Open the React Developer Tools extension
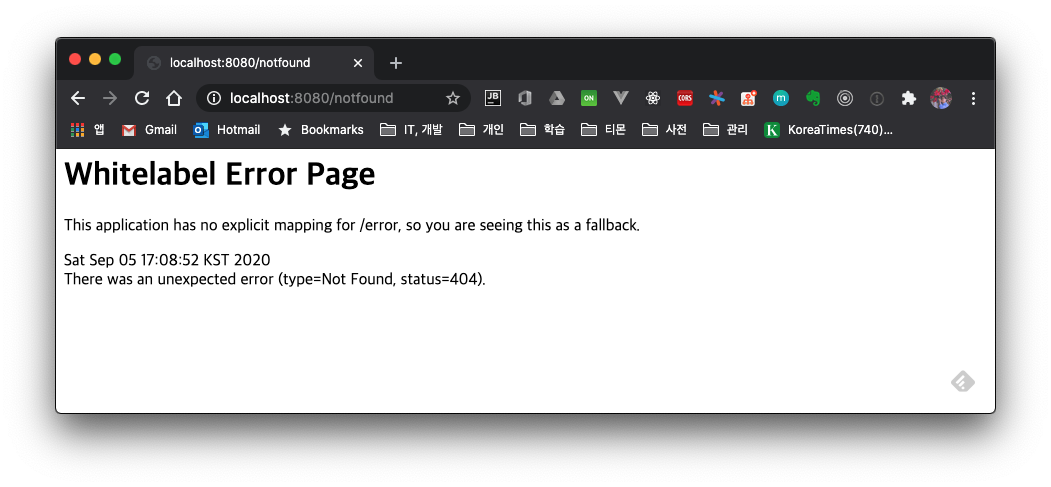The height and width of the screenshot is (487, 1051). (x=652, y=98)
